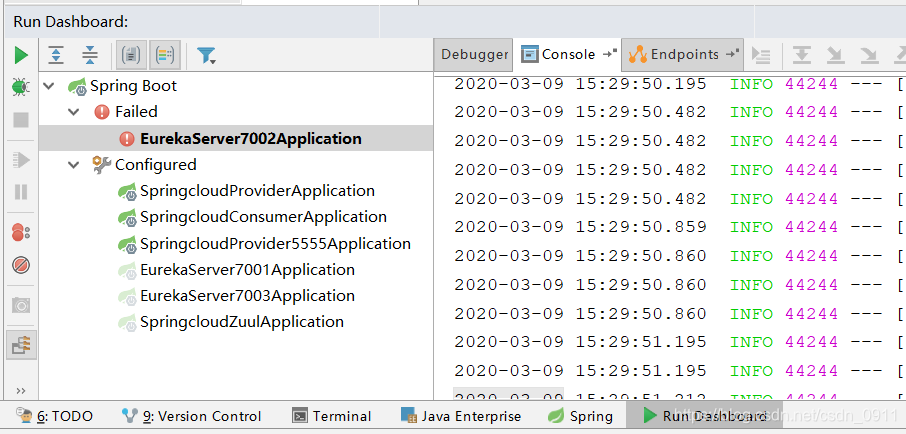Click Show Execution Point icon

761,55
